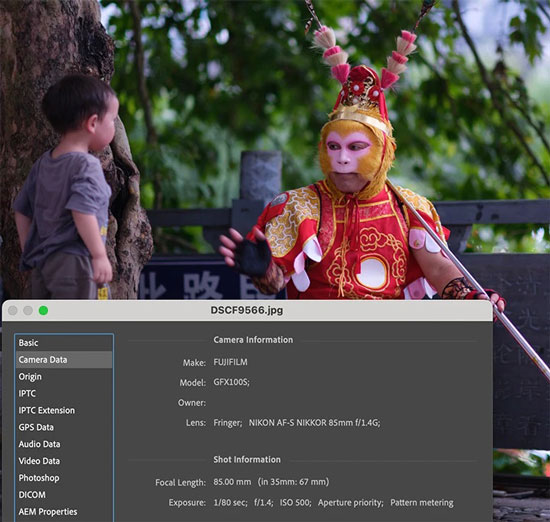Select the DICOM category
Viewport: 550px width, 522px height.
(x=64, y=494)
